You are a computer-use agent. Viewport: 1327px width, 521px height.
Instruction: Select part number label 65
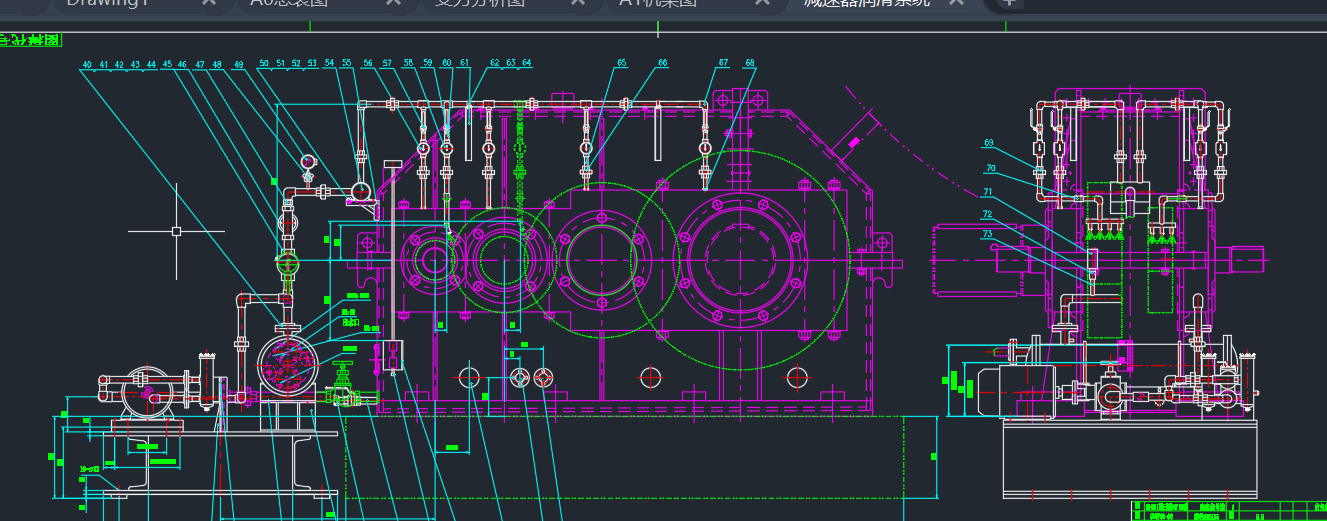point(621,63)
